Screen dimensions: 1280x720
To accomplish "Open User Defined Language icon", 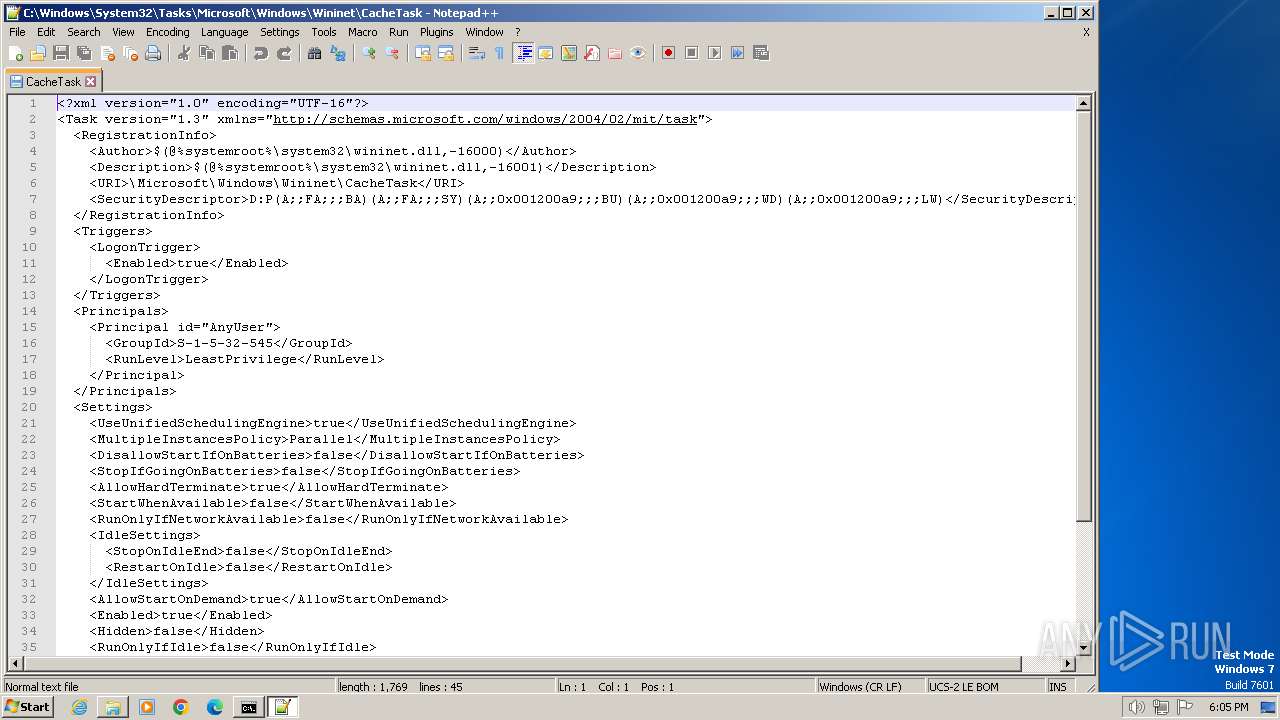I will (546, 53).
